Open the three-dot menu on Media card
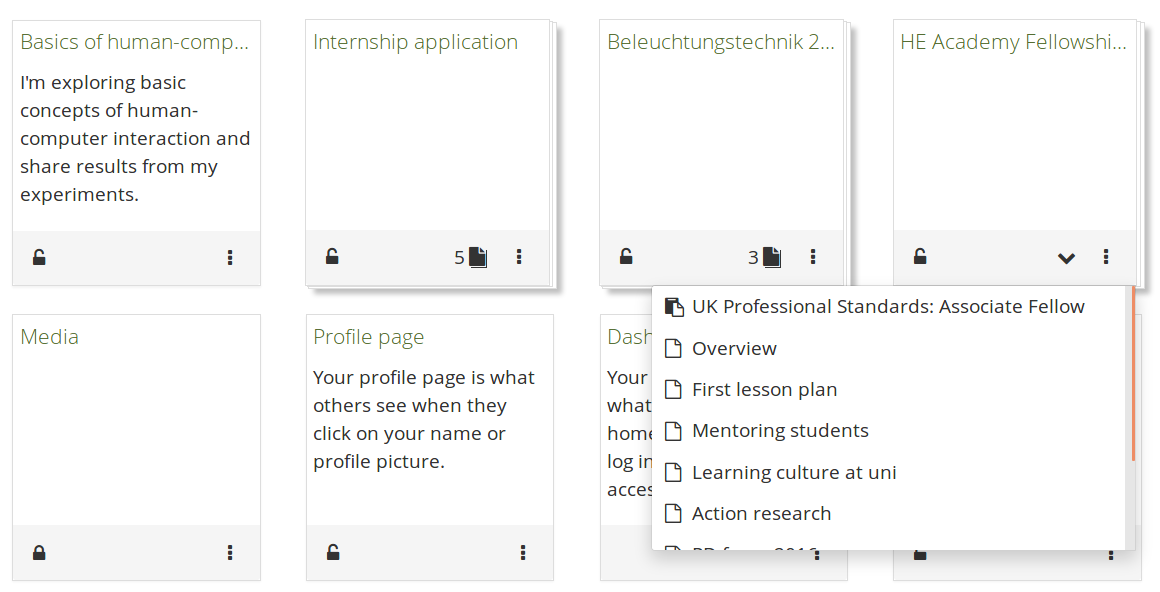Viewport: 1160px width, 592px height. (x=230, y=552)
